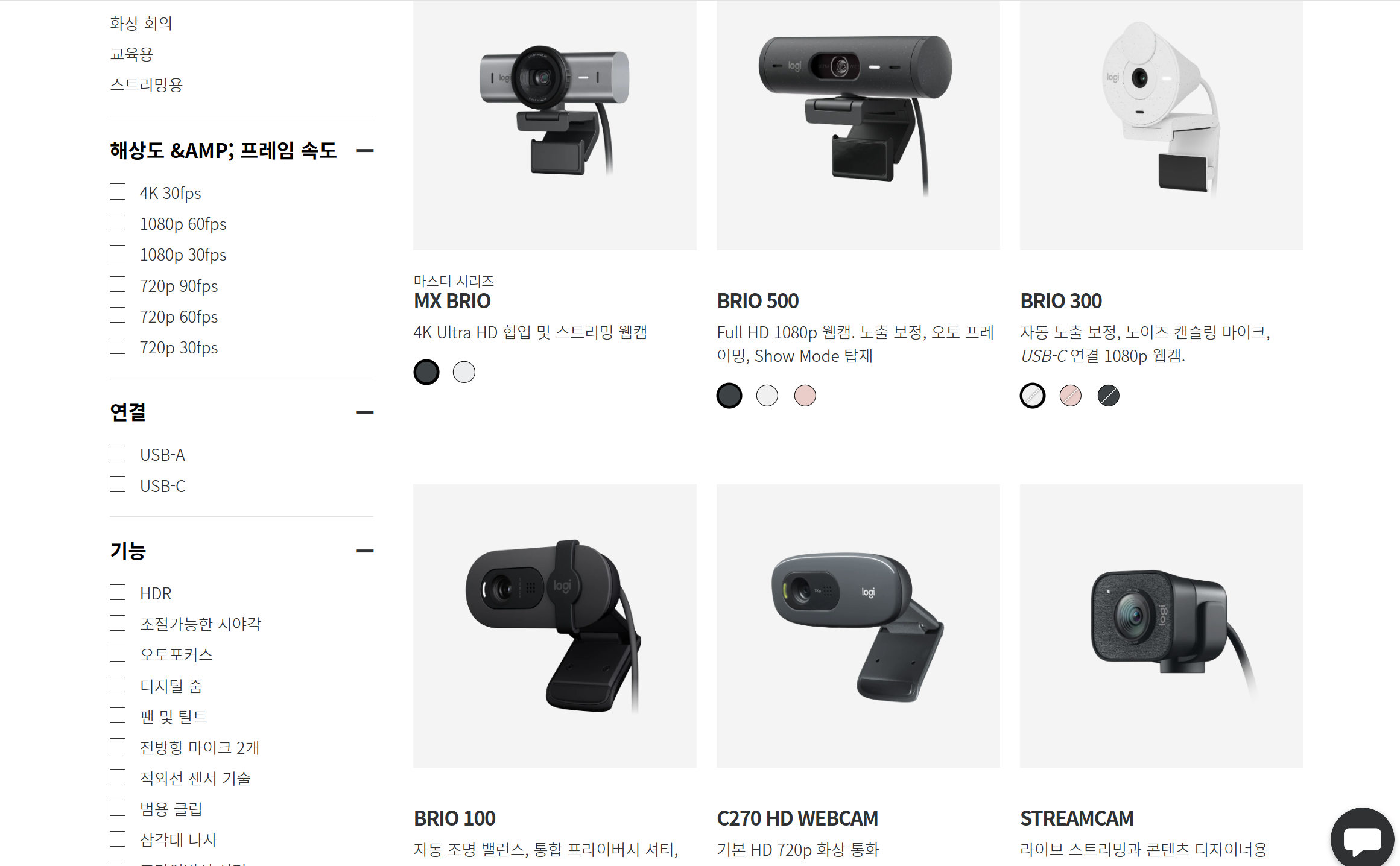Tick the HDR feature checkbox

[118, 592]
